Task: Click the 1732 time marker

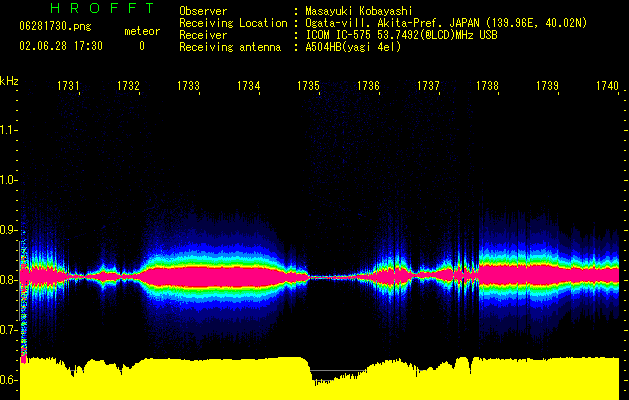Action: 128,86
